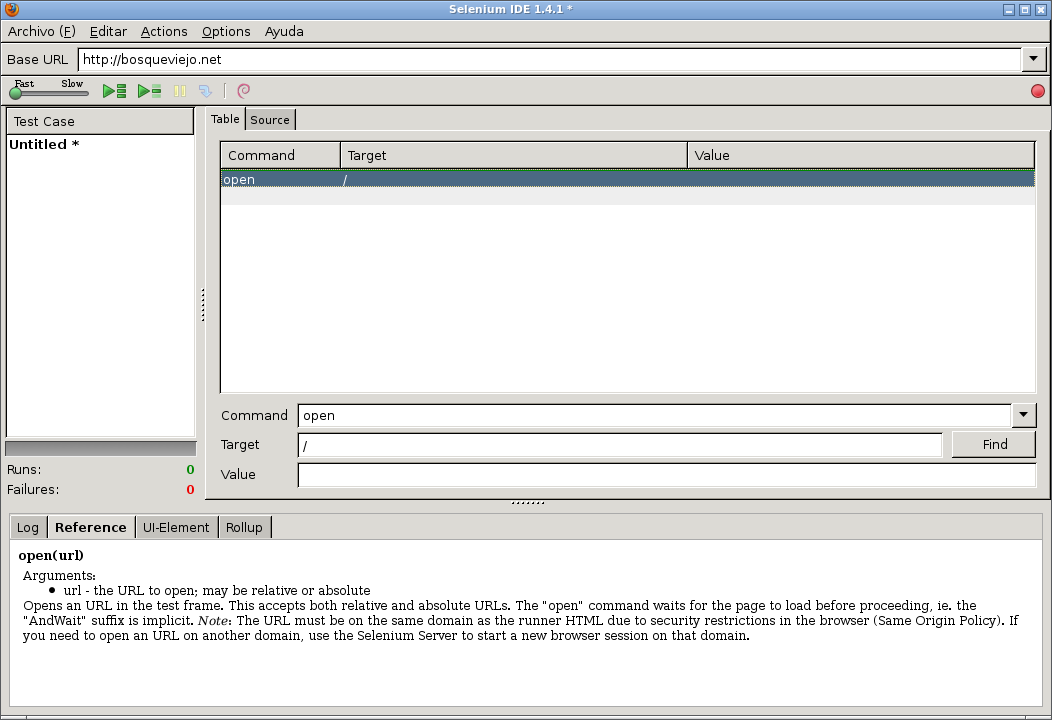Select the Reference tab
Screen dimensions: 1052x720
coord(91,527)
